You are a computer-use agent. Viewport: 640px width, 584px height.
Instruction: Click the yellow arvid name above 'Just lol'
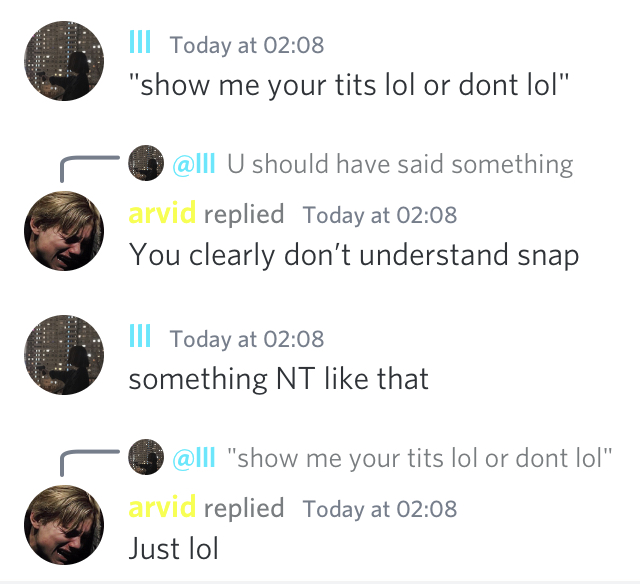[x=162, y=507]
